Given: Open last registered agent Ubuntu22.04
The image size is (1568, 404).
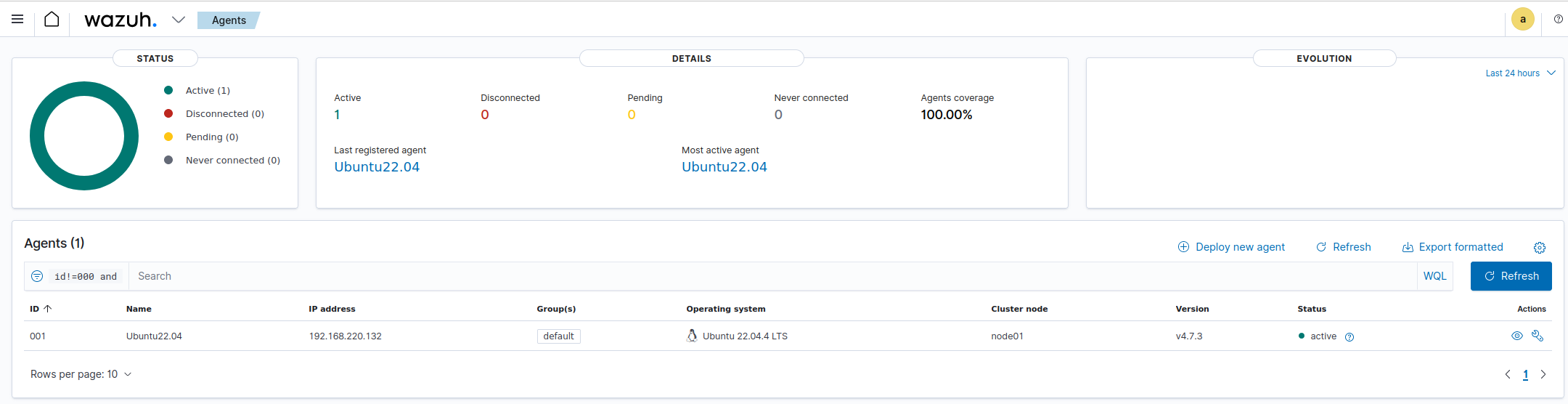Looking at the screenshot, I should [x=377, y=167].
